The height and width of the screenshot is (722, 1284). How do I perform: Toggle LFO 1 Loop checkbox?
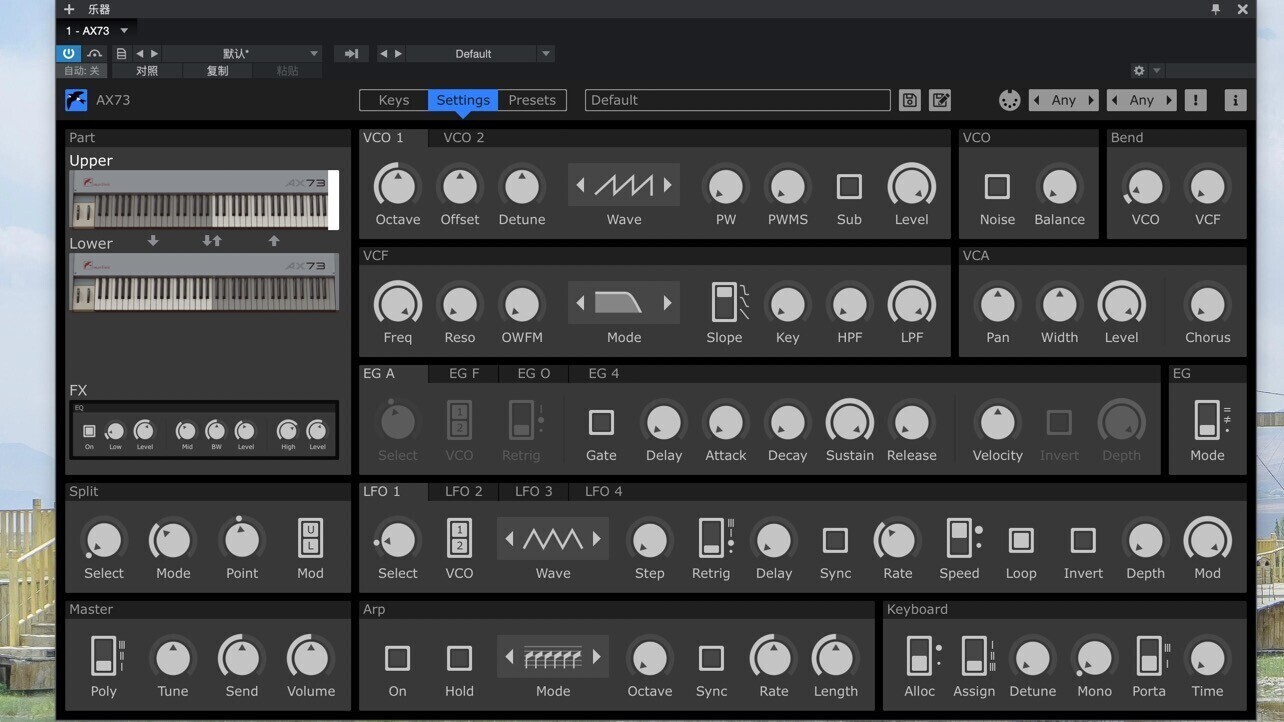pyautogui.click(x=1021, y=540)
